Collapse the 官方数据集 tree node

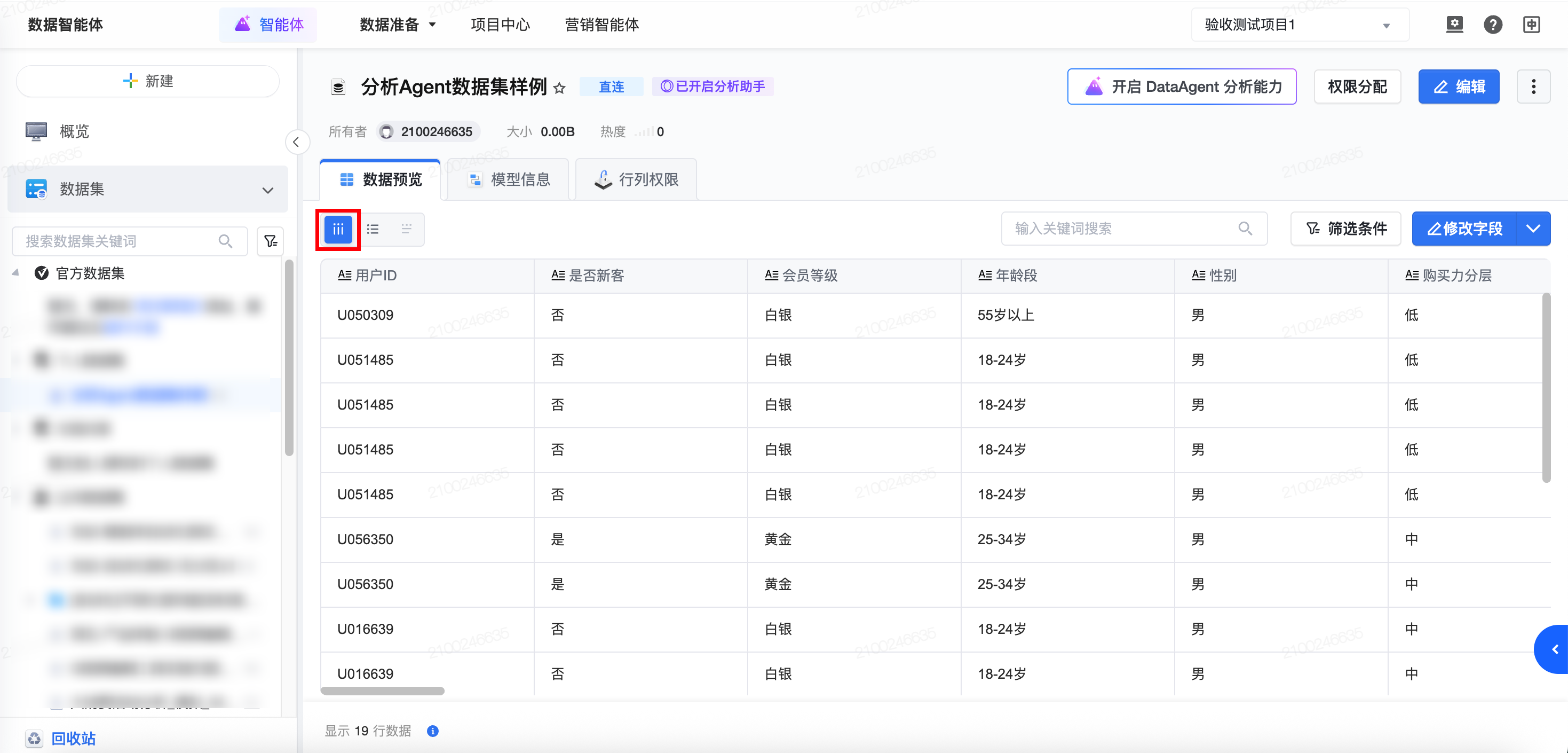tap(16, 273)
